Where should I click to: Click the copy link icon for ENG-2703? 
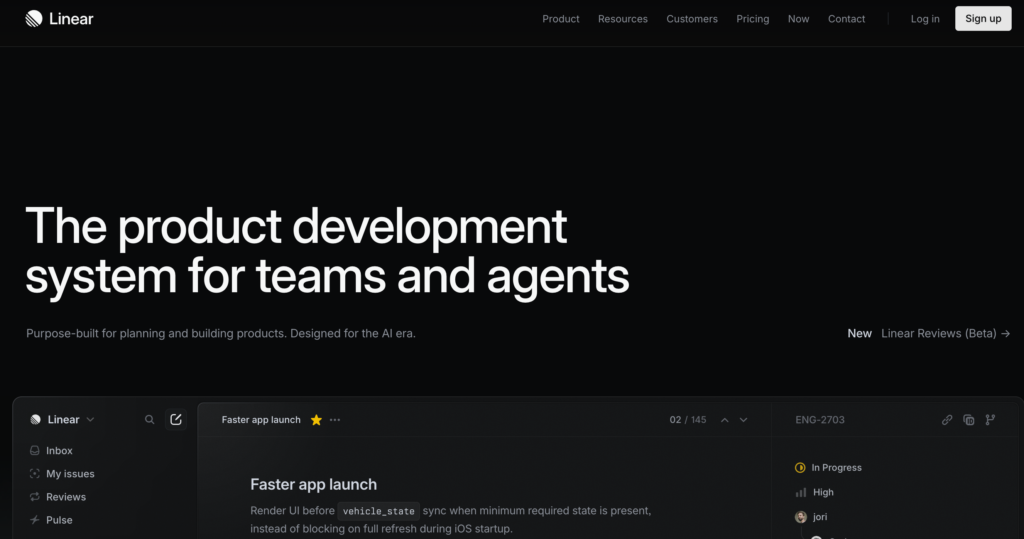(947, 420)
